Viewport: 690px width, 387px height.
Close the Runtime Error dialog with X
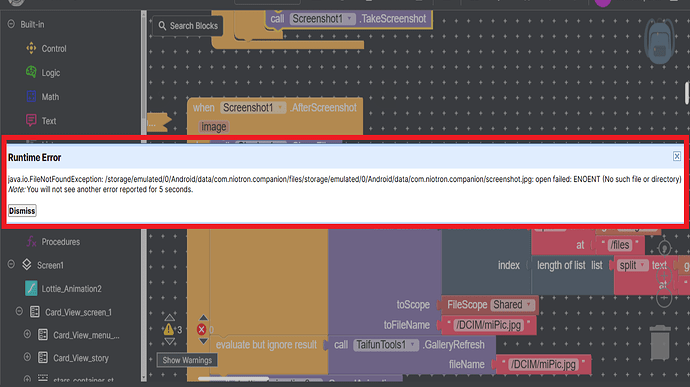pos(677,156)
